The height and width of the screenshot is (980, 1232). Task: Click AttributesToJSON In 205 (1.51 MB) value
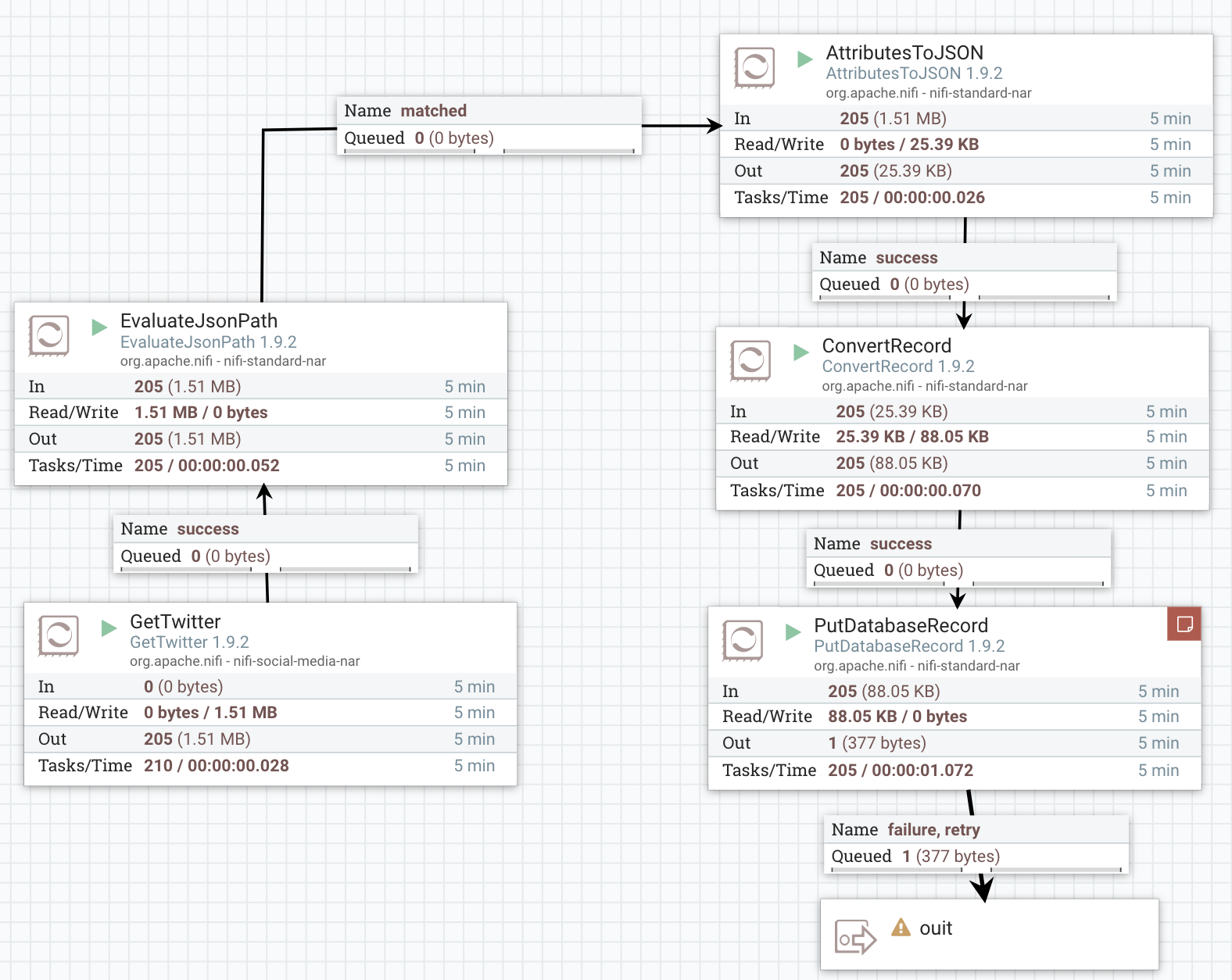[893, 118]
